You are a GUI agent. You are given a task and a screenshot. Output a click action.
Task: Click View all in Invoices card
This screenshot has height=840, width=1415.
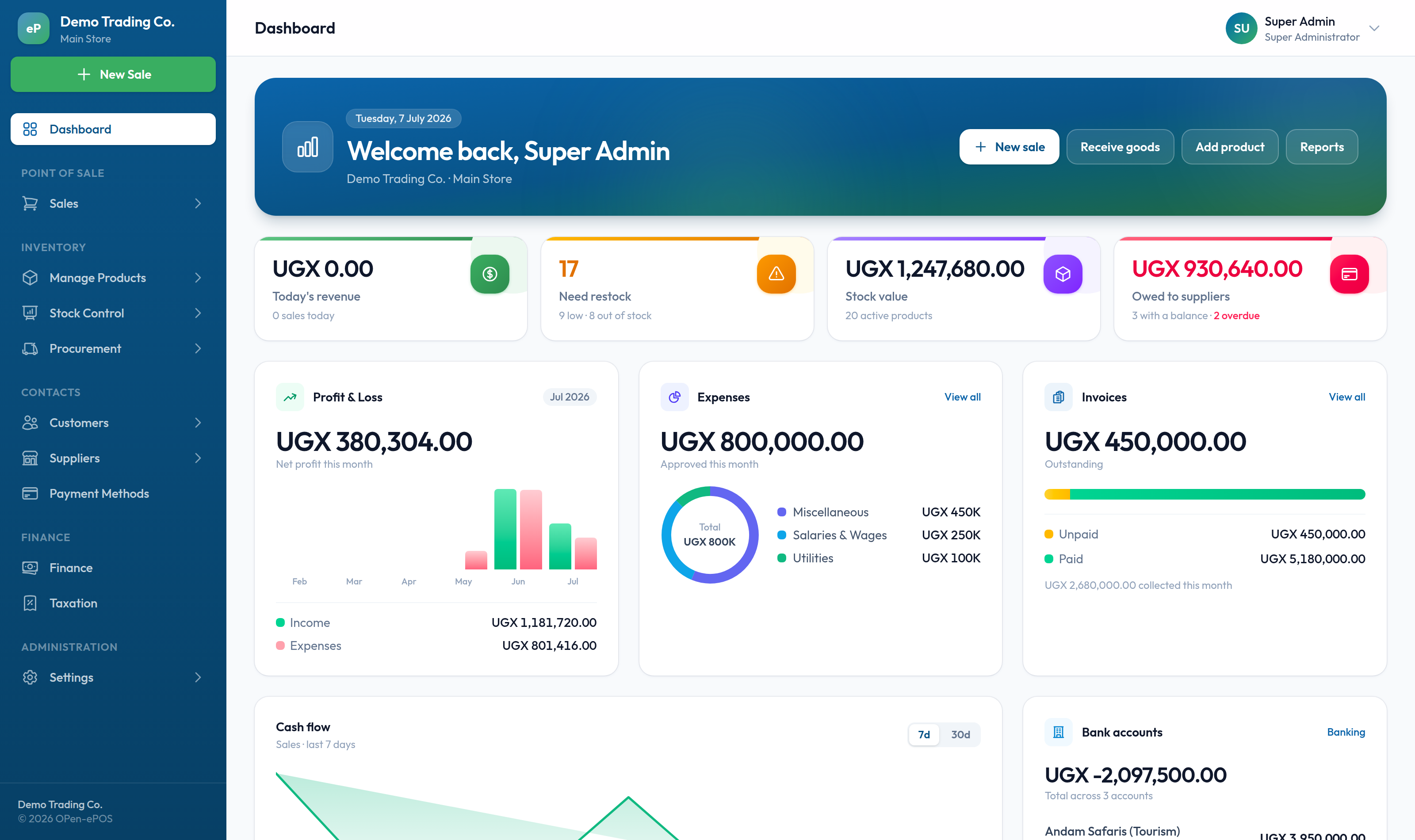coord(1346,397)
